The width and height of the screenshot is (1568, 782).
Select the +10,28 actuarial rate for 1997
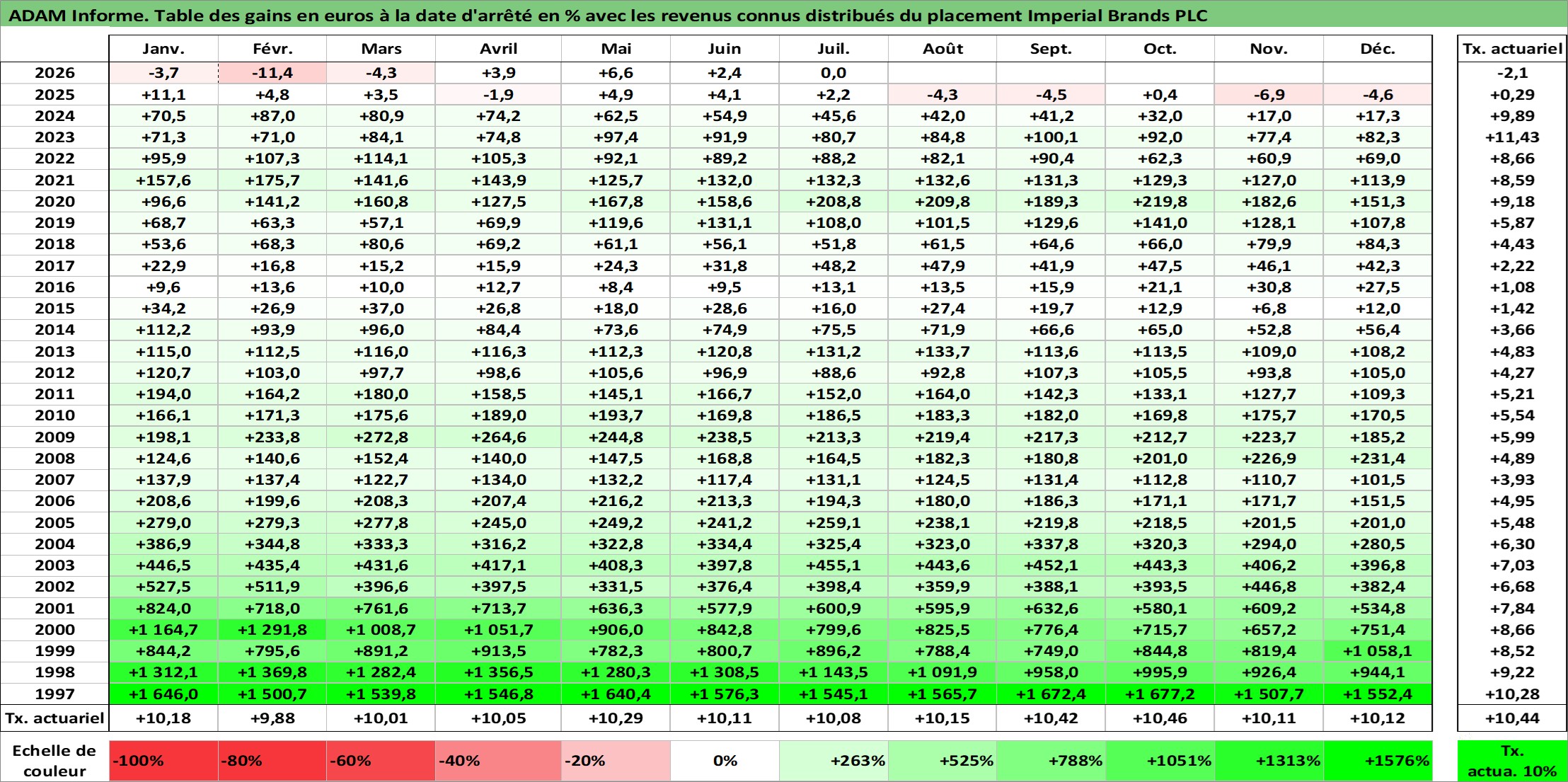pyautogui.click(x=1512, y=694)
